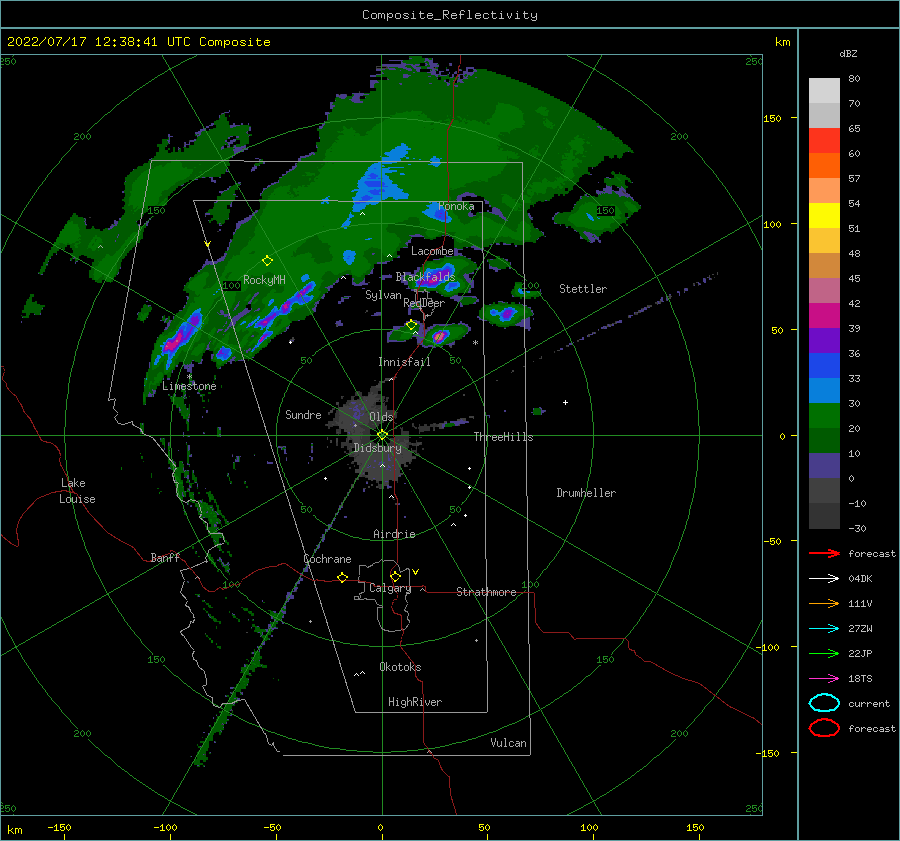The height and width of the screenshot is (841, 900).
Task: Click the Innisfail town label
Action: coord(404,362)
